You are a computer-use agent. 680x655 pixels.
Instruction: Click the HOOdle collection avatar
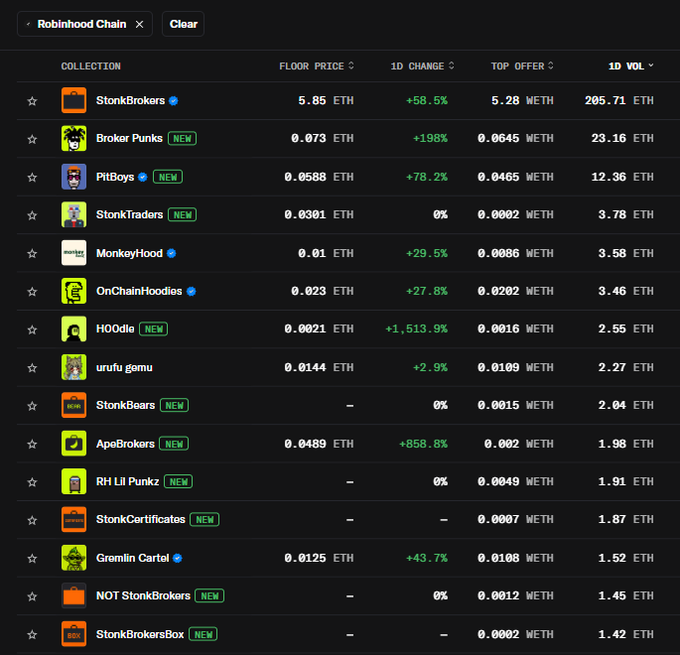[x=74, y=329]
